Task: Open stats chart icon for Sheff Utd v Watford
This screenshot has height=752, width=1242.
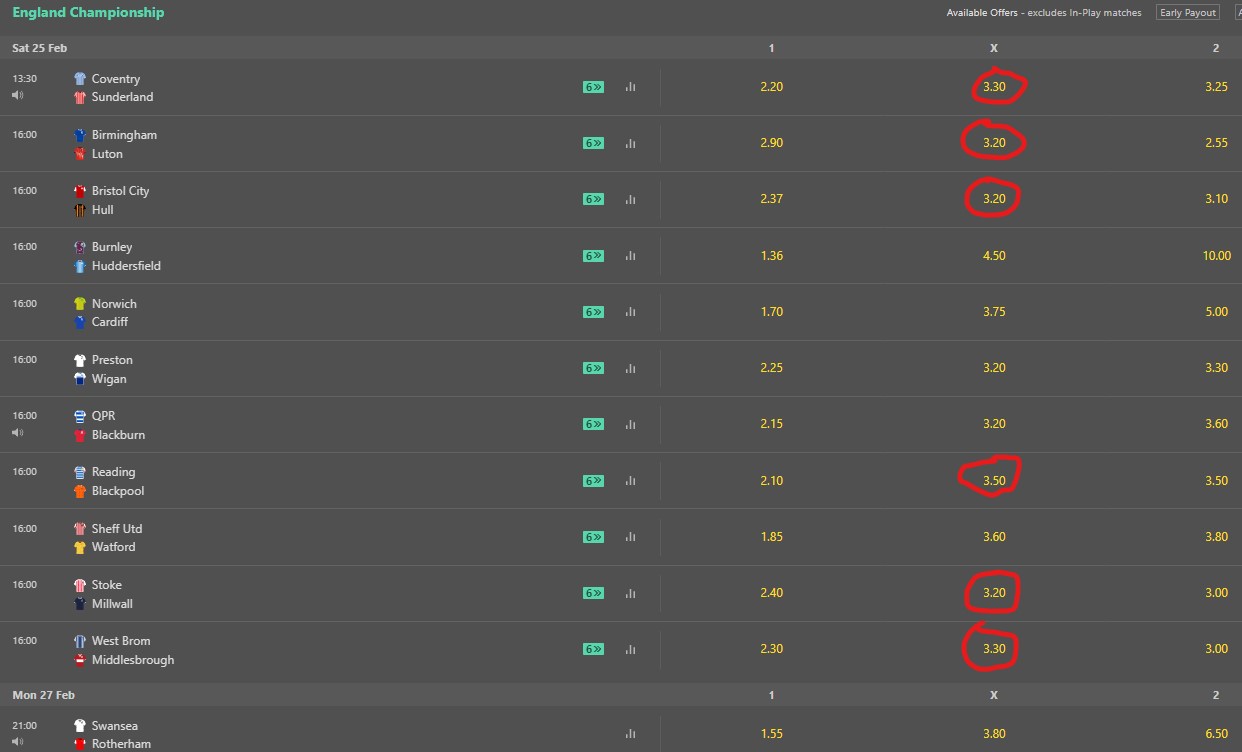Action: click(x=630, y=537)
